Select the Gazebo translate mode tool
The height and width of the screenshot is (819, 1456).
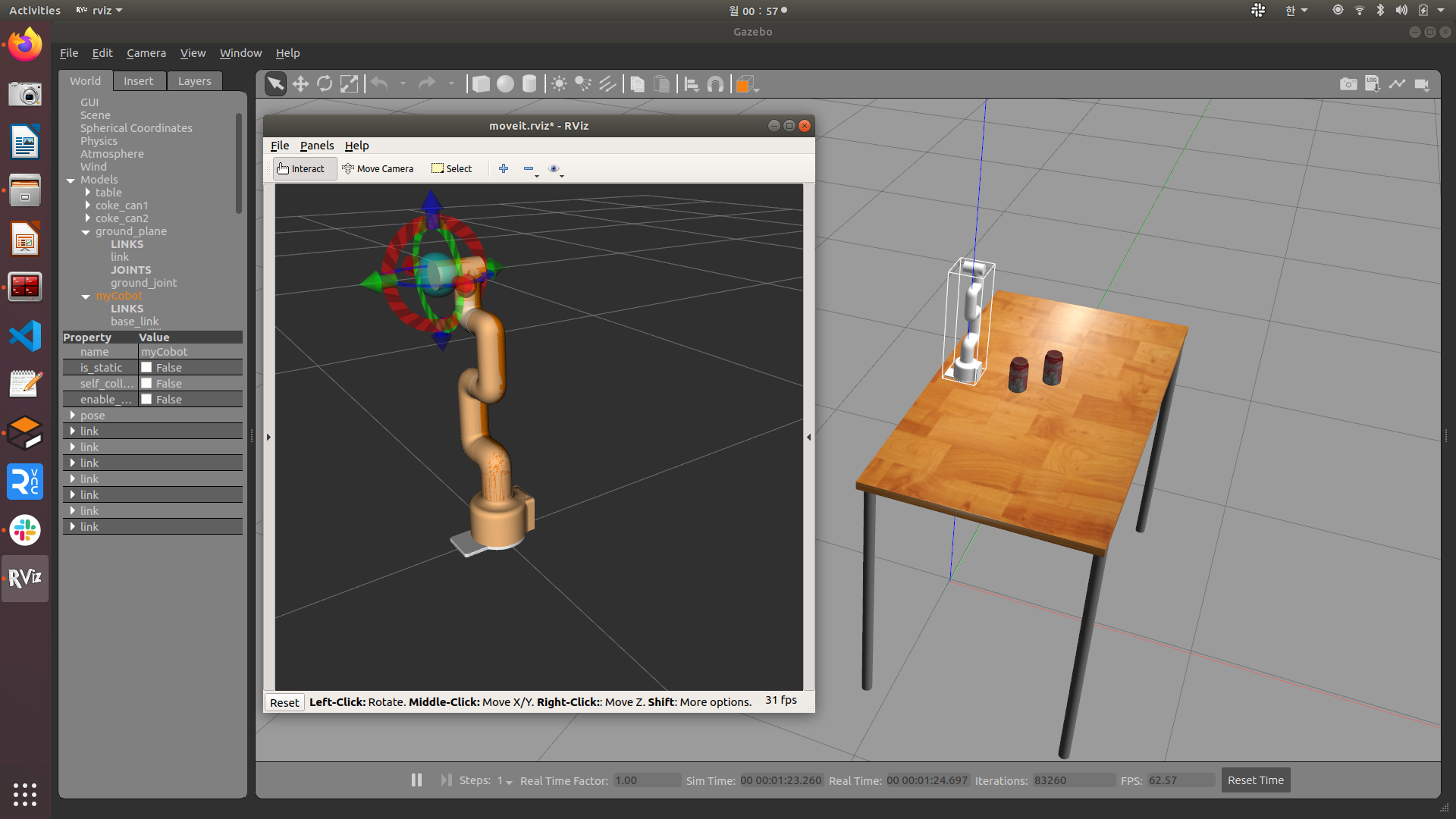click(300, 83)
